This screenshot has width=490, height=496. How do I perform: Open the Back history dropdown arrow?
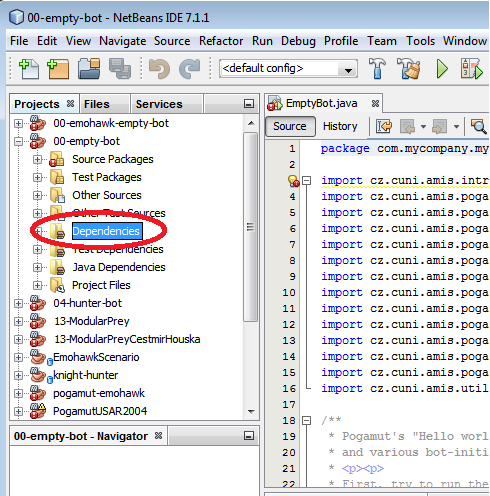point(423,127)
